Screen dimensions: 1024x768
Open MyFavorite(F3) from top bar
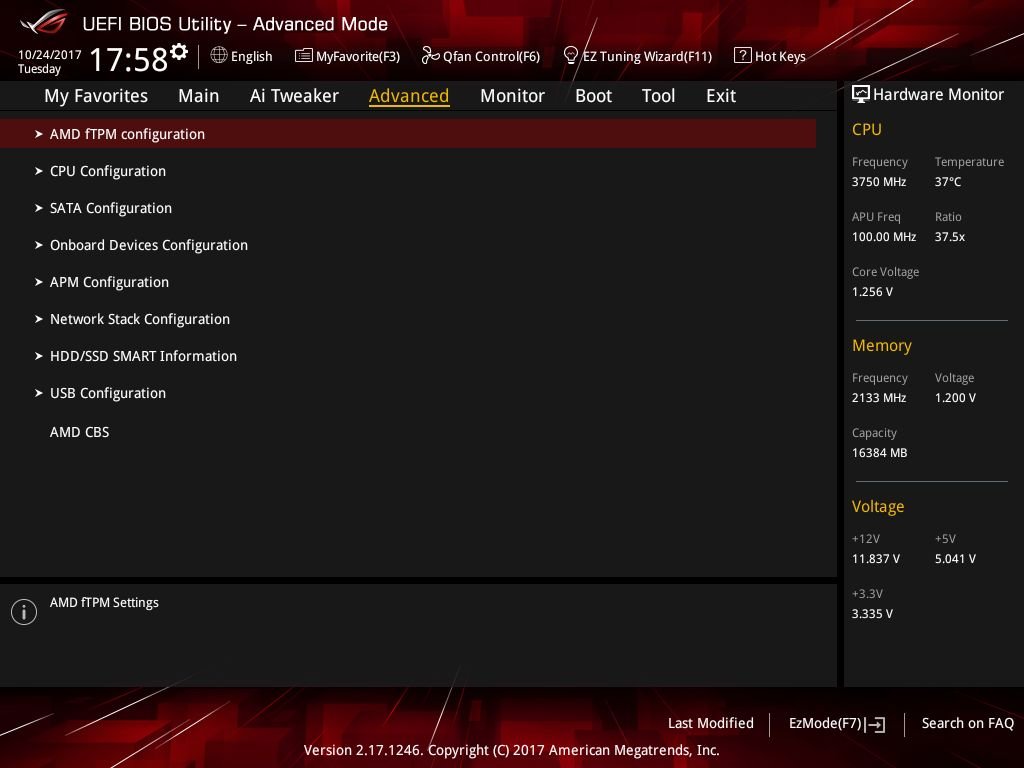[347, 56]
